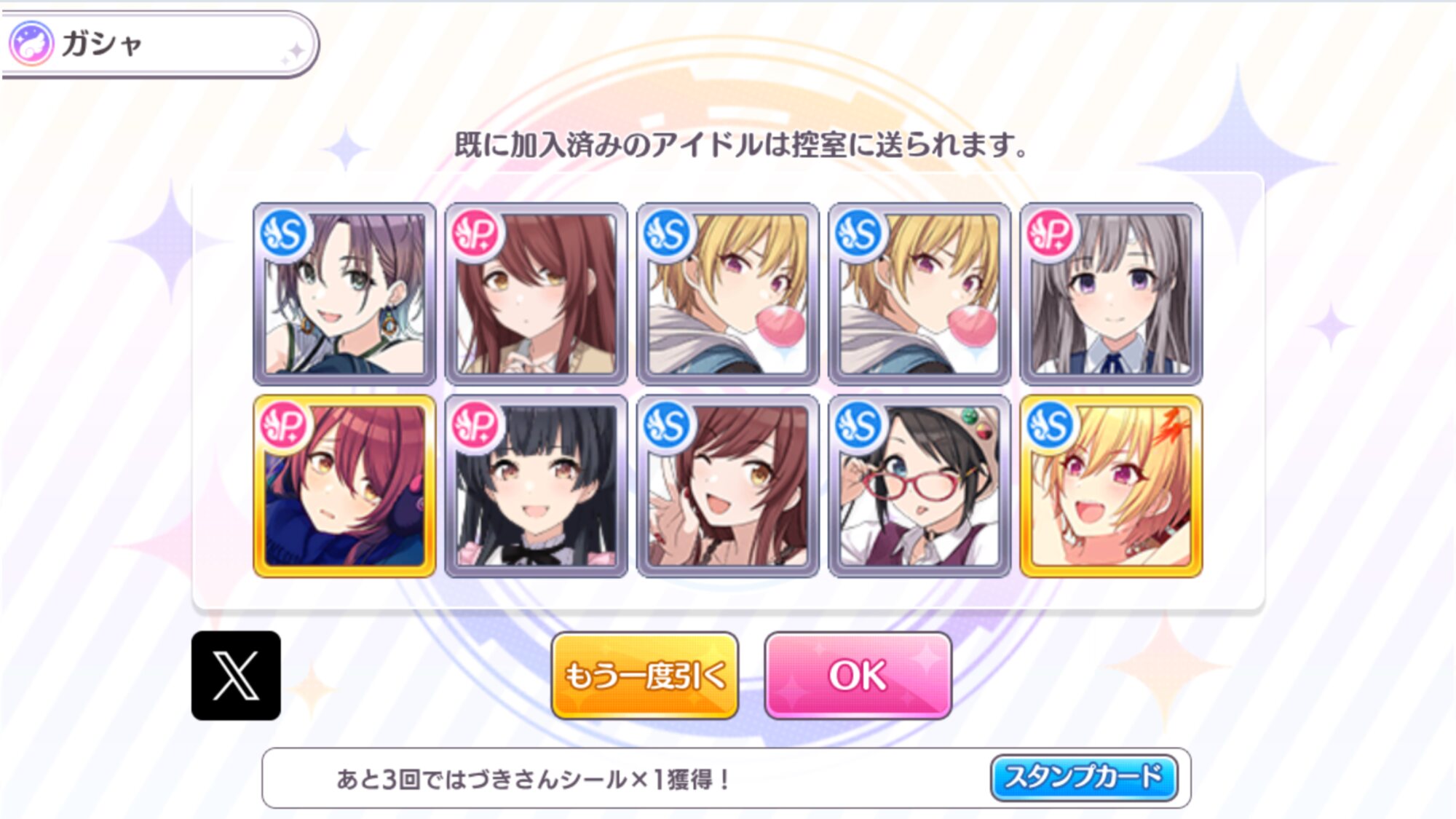Select the gold-framed red-haired idol card

[344, 486]
